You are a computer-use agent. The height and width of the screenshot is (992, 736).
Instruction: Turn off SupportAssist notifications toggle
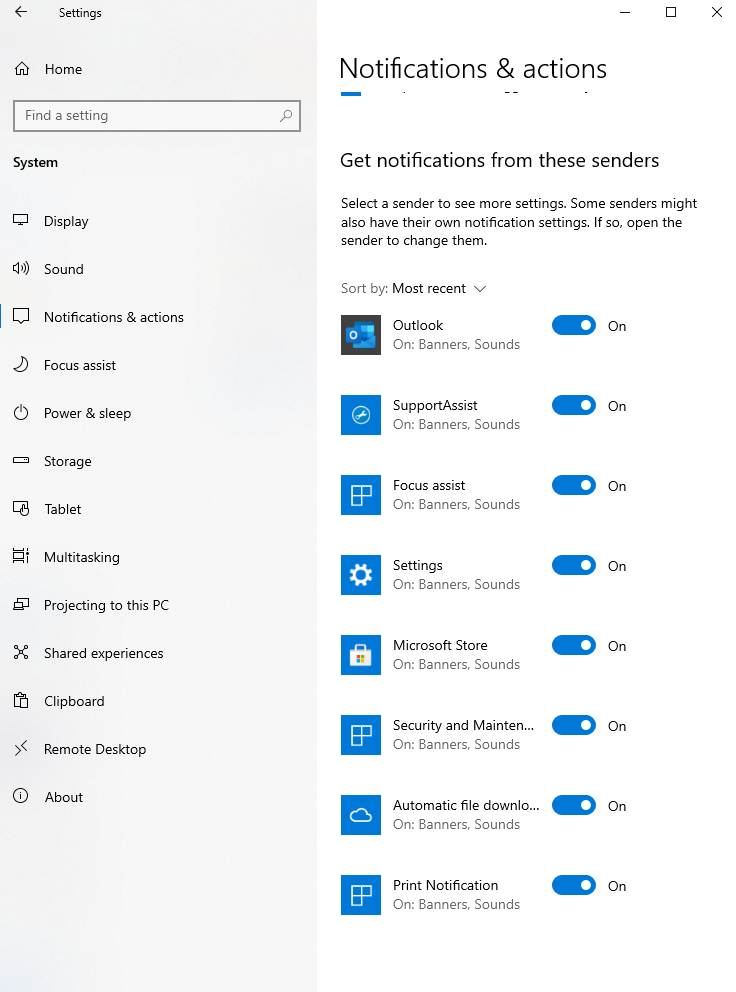[x=574, y=405]
